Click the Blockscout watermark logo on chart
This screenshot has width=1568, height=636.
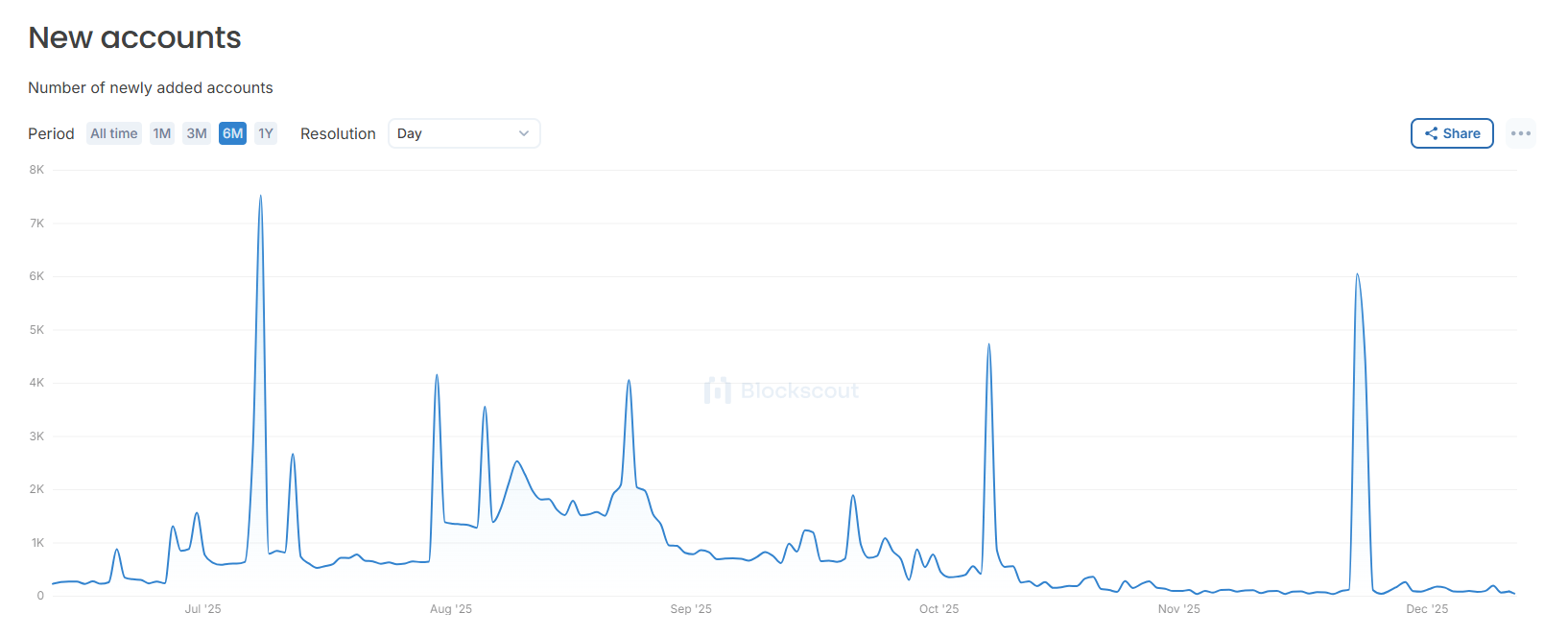coord(718,390)
